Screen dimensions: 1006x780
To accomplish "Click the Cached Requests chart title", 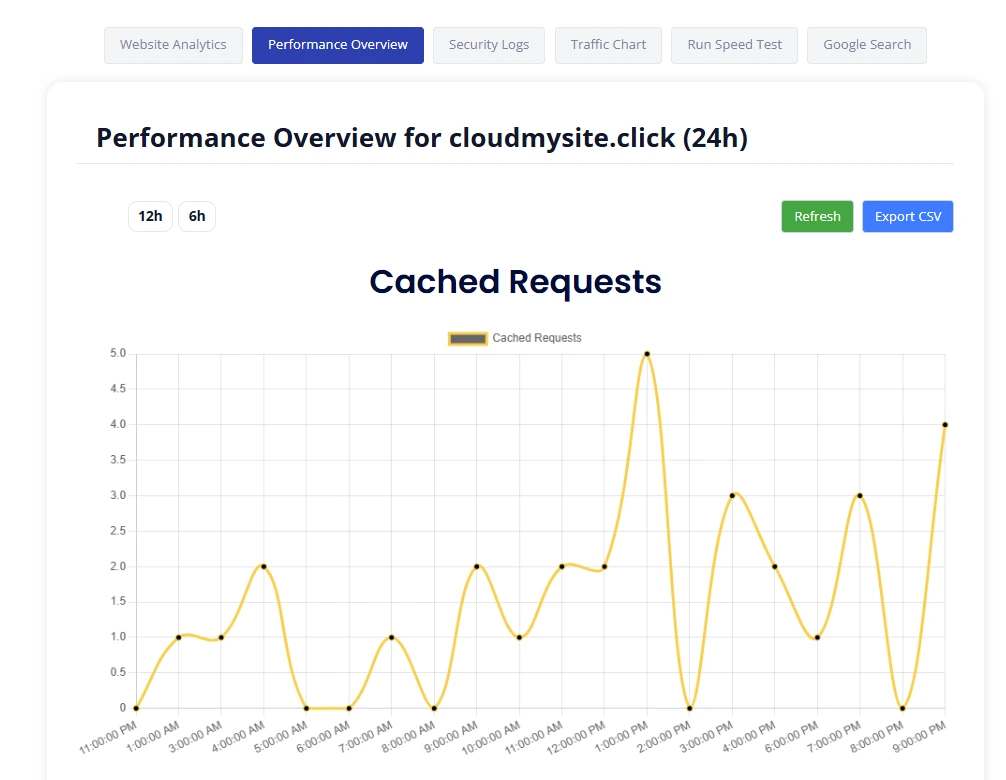I will (515, 281).
